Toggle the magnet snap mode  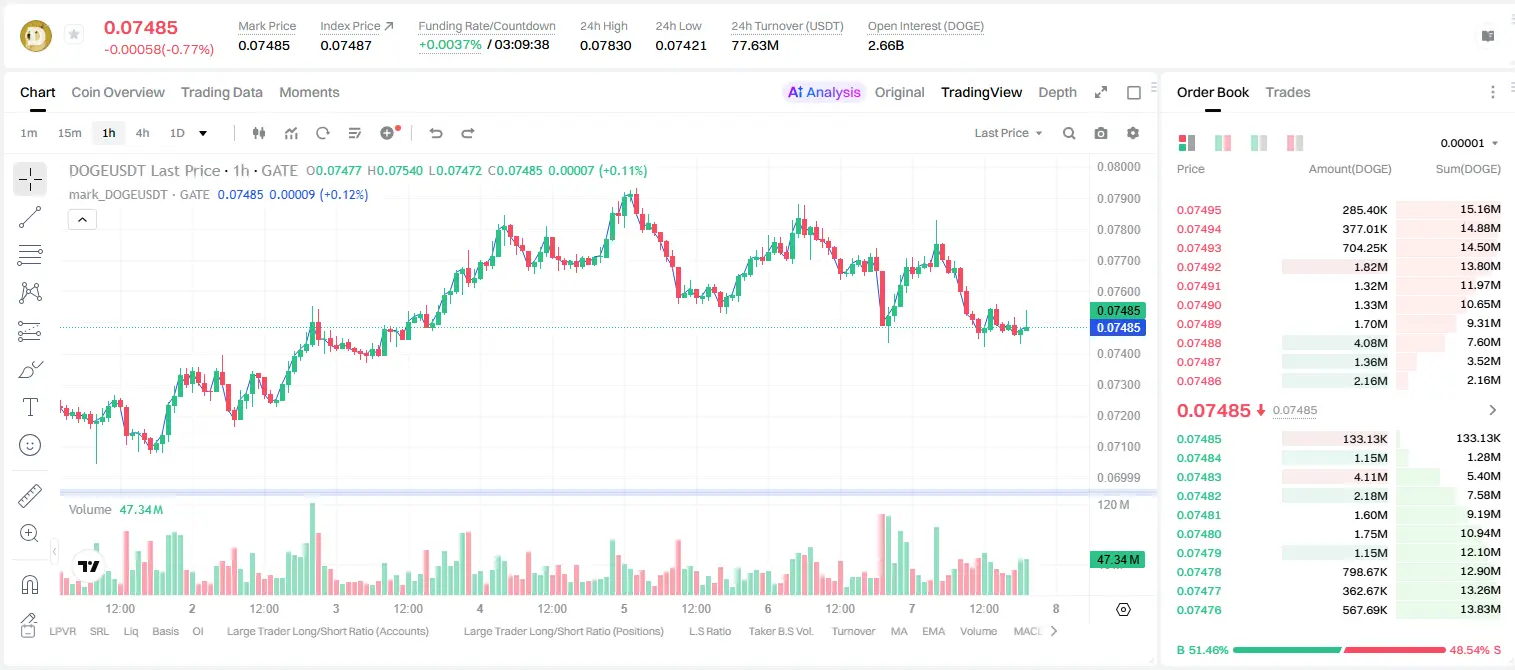[30, 585]
